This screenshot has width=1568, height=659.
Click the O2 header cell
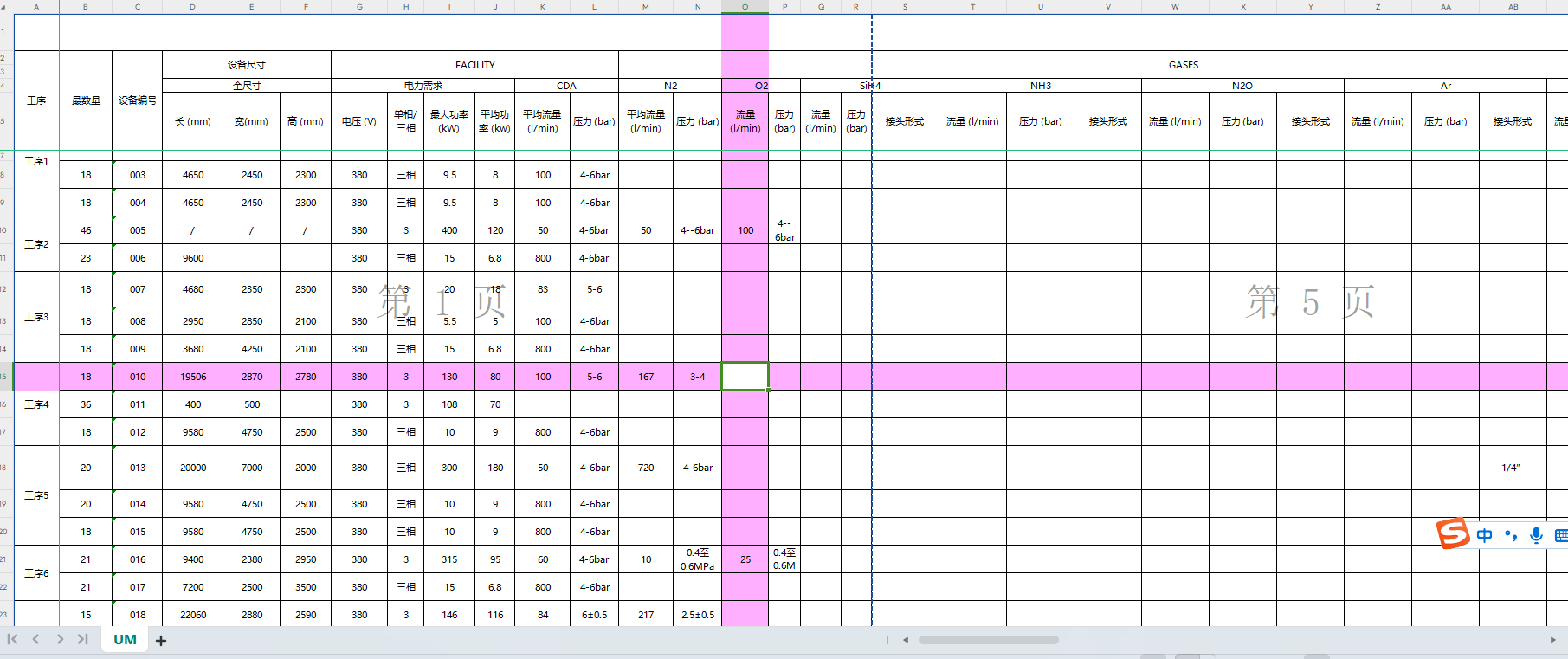[761, 86]
